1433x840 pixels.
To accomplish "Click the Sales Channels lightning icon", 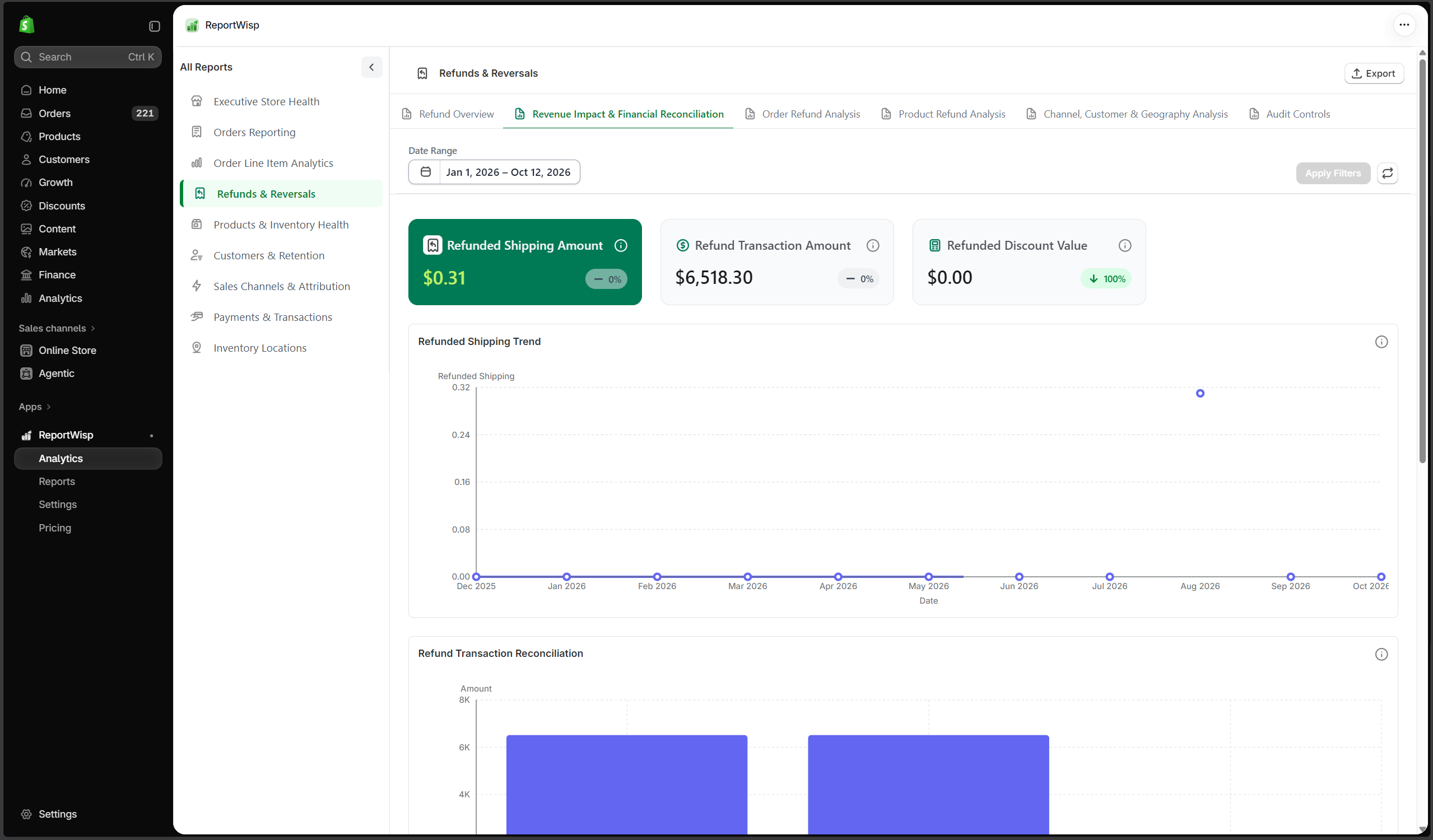I will point(197,286).
